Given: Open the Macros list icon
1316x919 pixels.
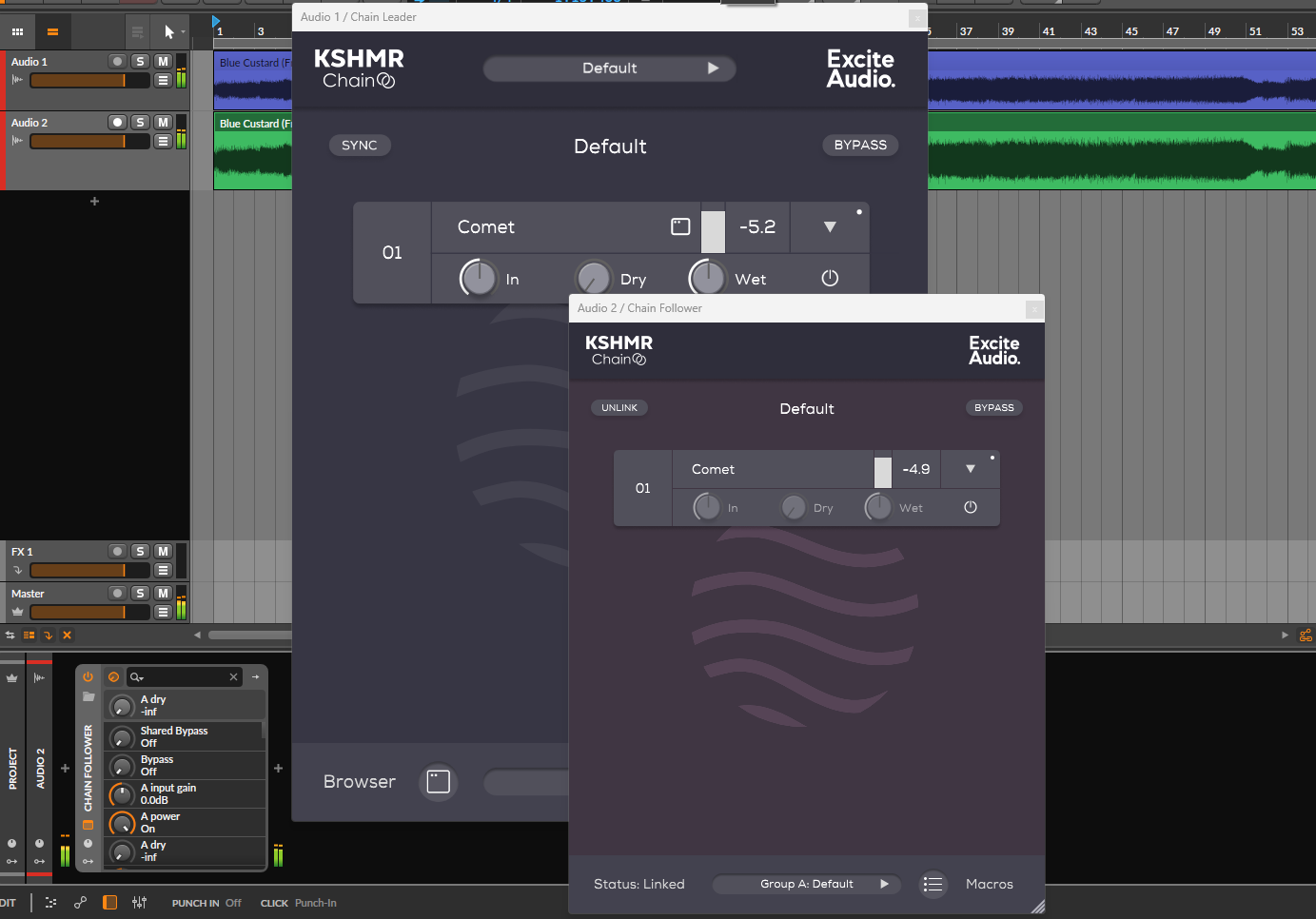Looking at the screenshot, I should tap(933, 885).
